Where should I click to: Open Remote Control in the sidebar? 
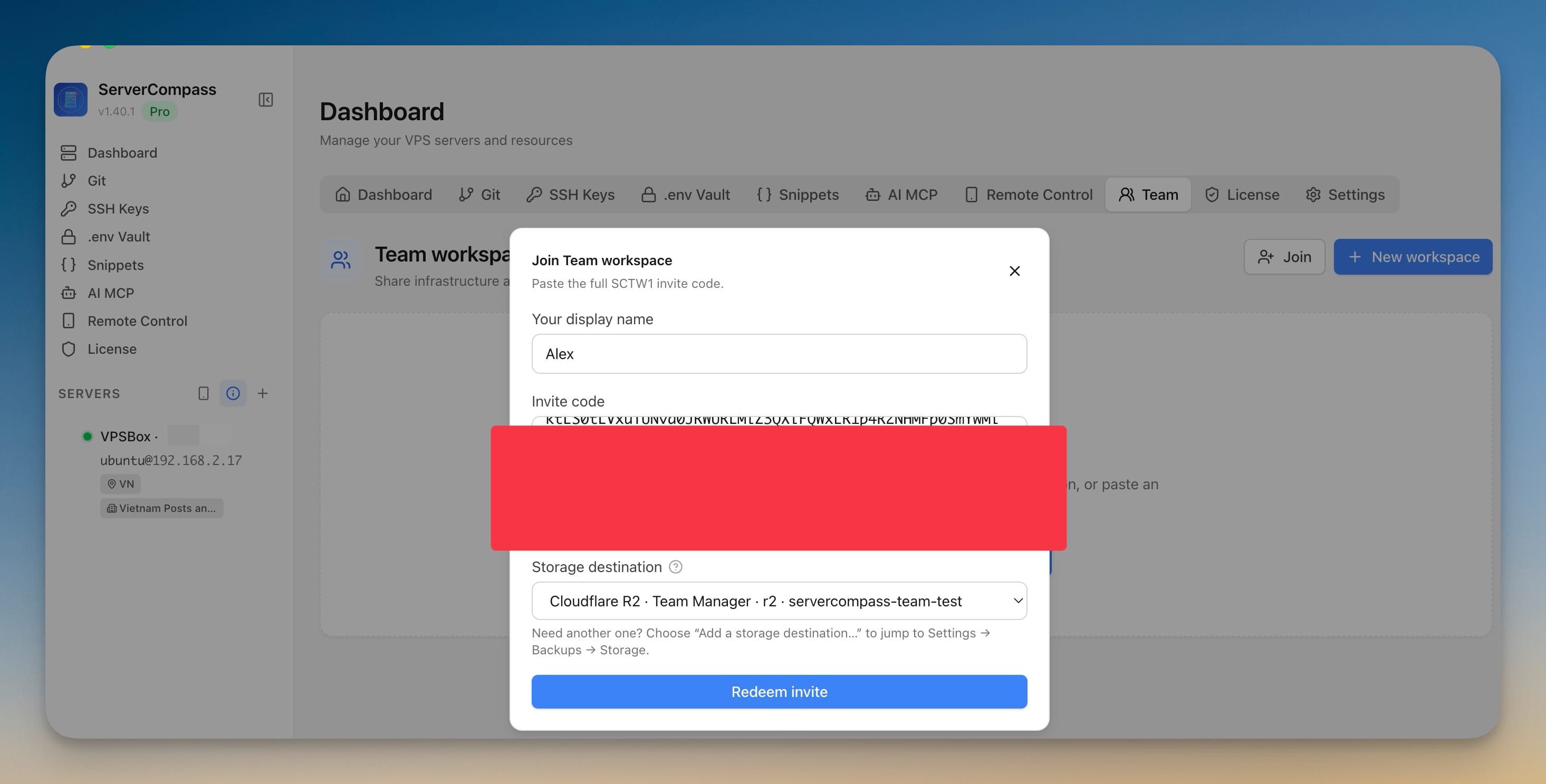pyautogui.click(x=123, y=321)
